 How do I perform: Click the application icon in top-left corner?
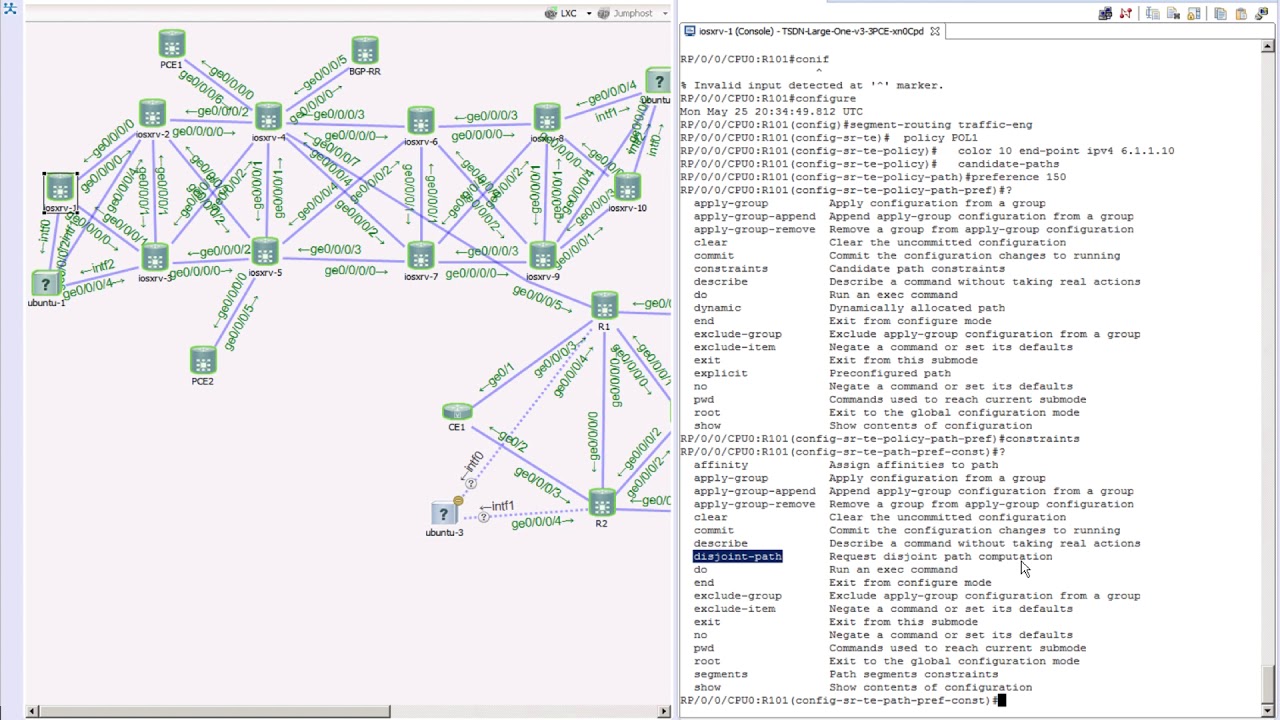pos(10,9)
